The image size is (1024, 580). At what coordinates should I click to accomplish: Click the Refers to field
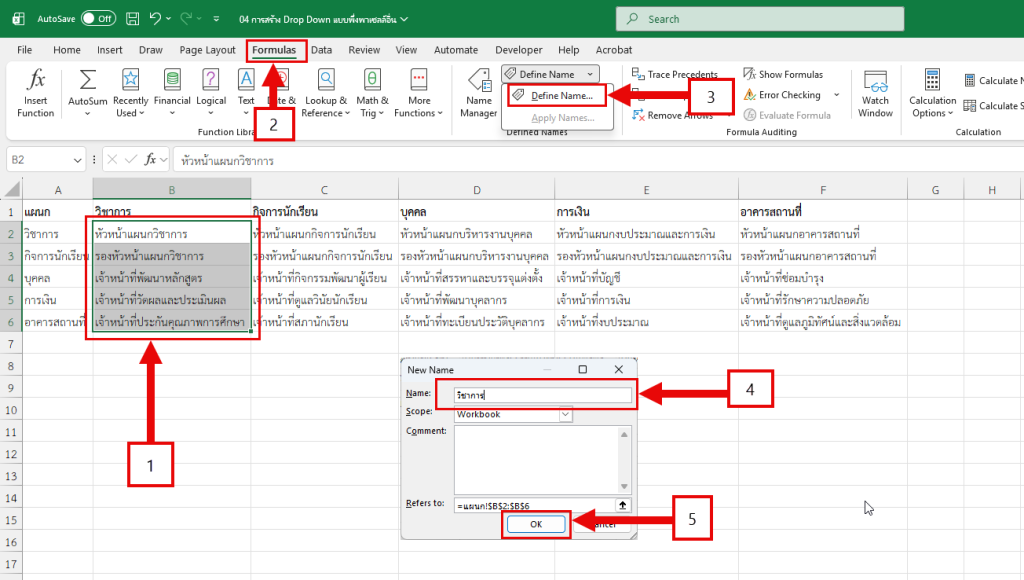pyautogui.click(x=535, y=506)
